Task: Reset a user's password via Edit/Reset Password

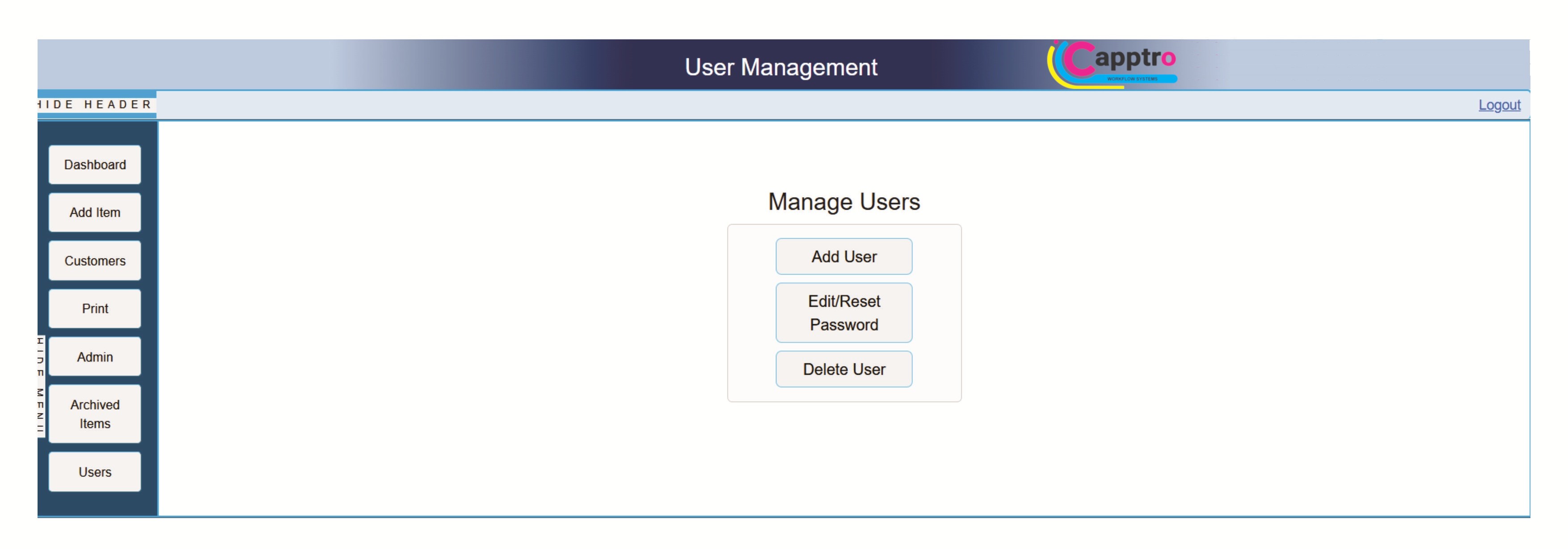Action: pos(843,312)
